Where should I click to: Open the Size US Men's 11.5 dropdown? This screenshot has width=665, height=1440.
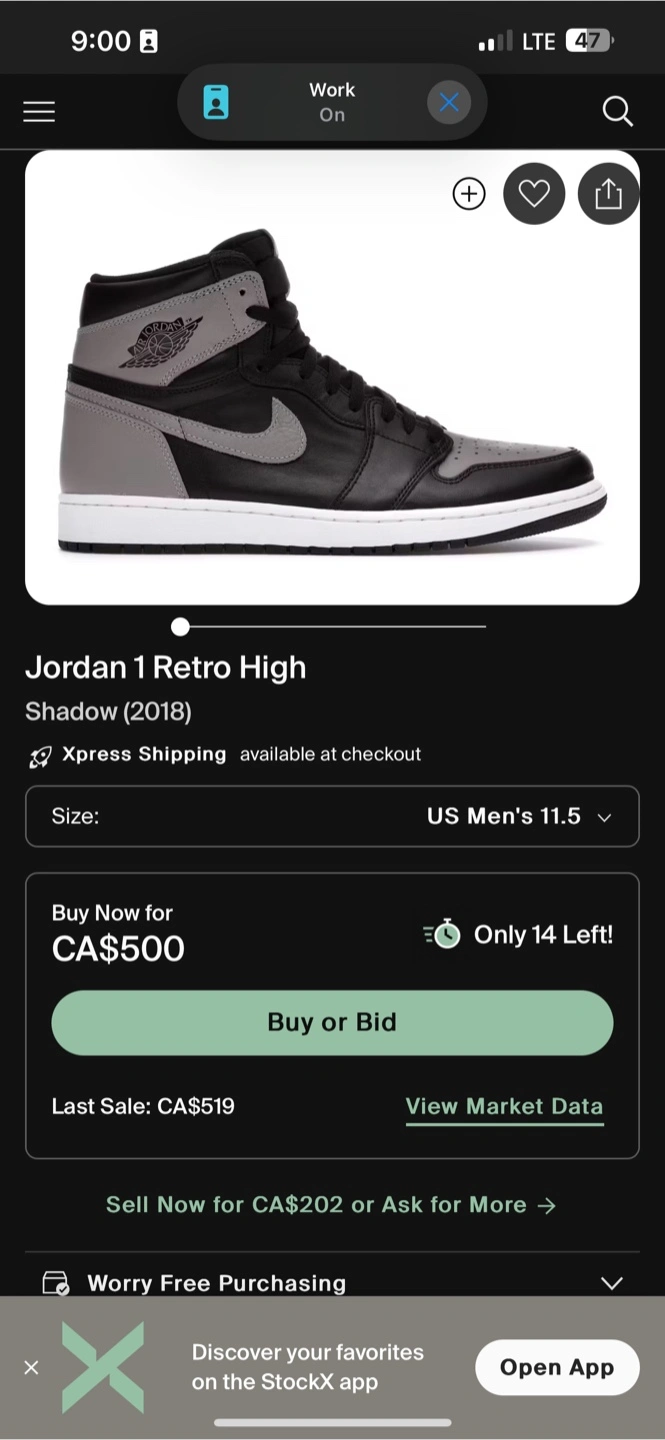(332, 816)
